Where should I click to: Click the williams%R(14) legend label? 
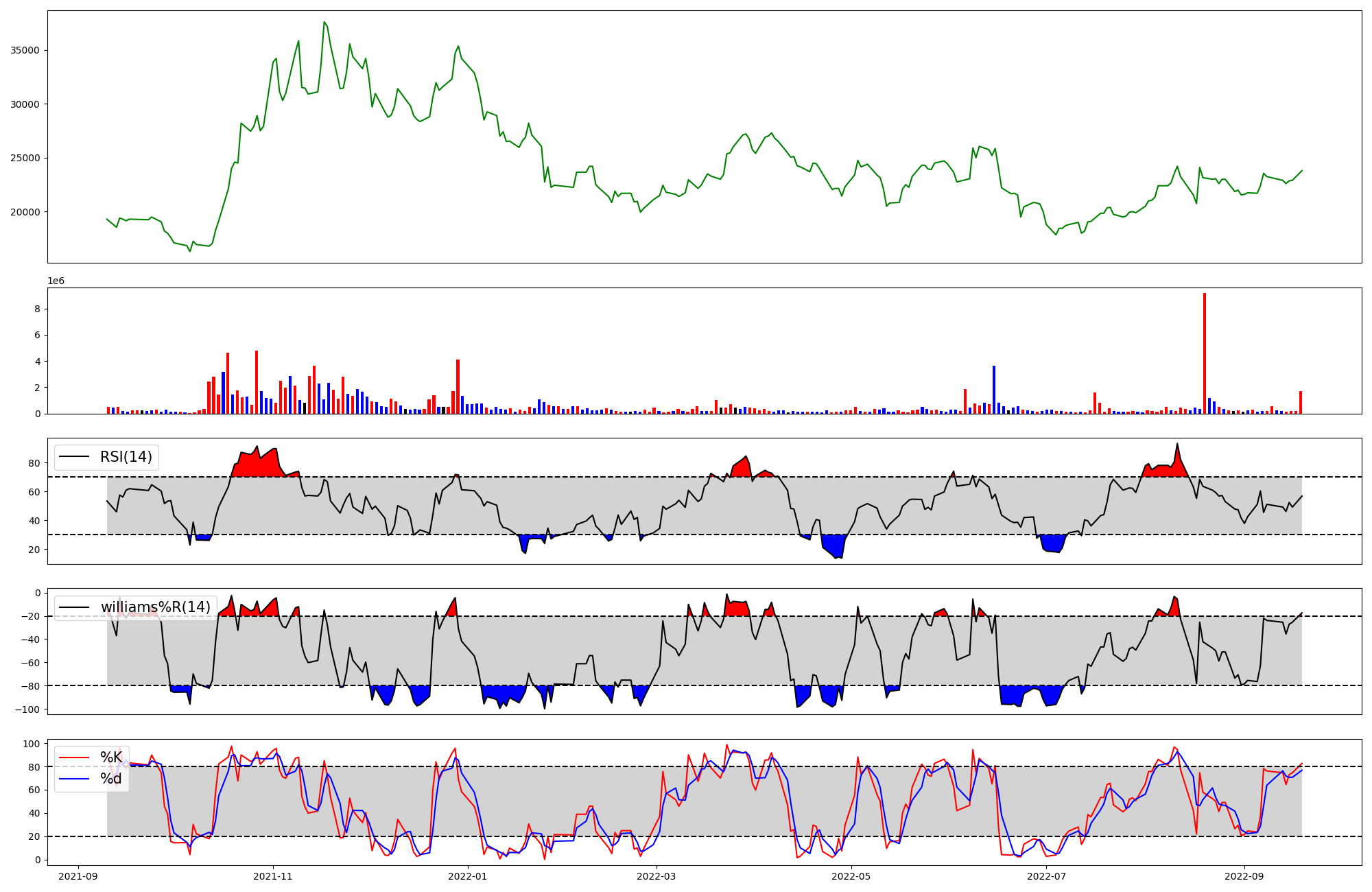[155, 607]
